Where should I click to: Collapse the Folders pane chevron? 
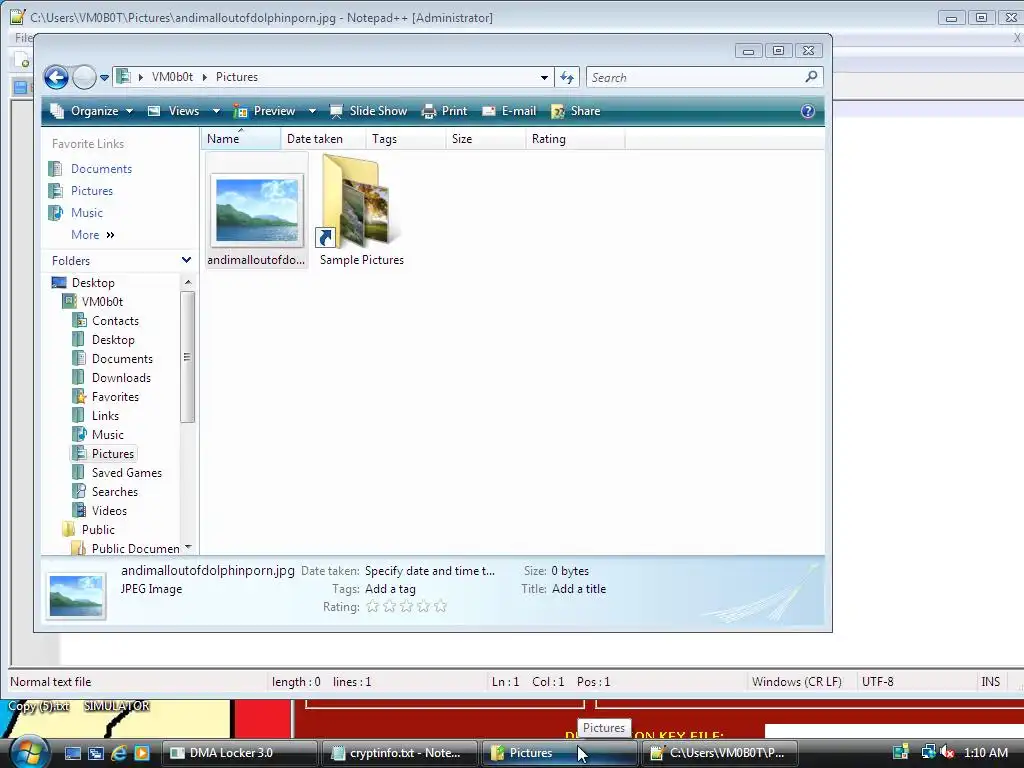(x=186, y=260)
